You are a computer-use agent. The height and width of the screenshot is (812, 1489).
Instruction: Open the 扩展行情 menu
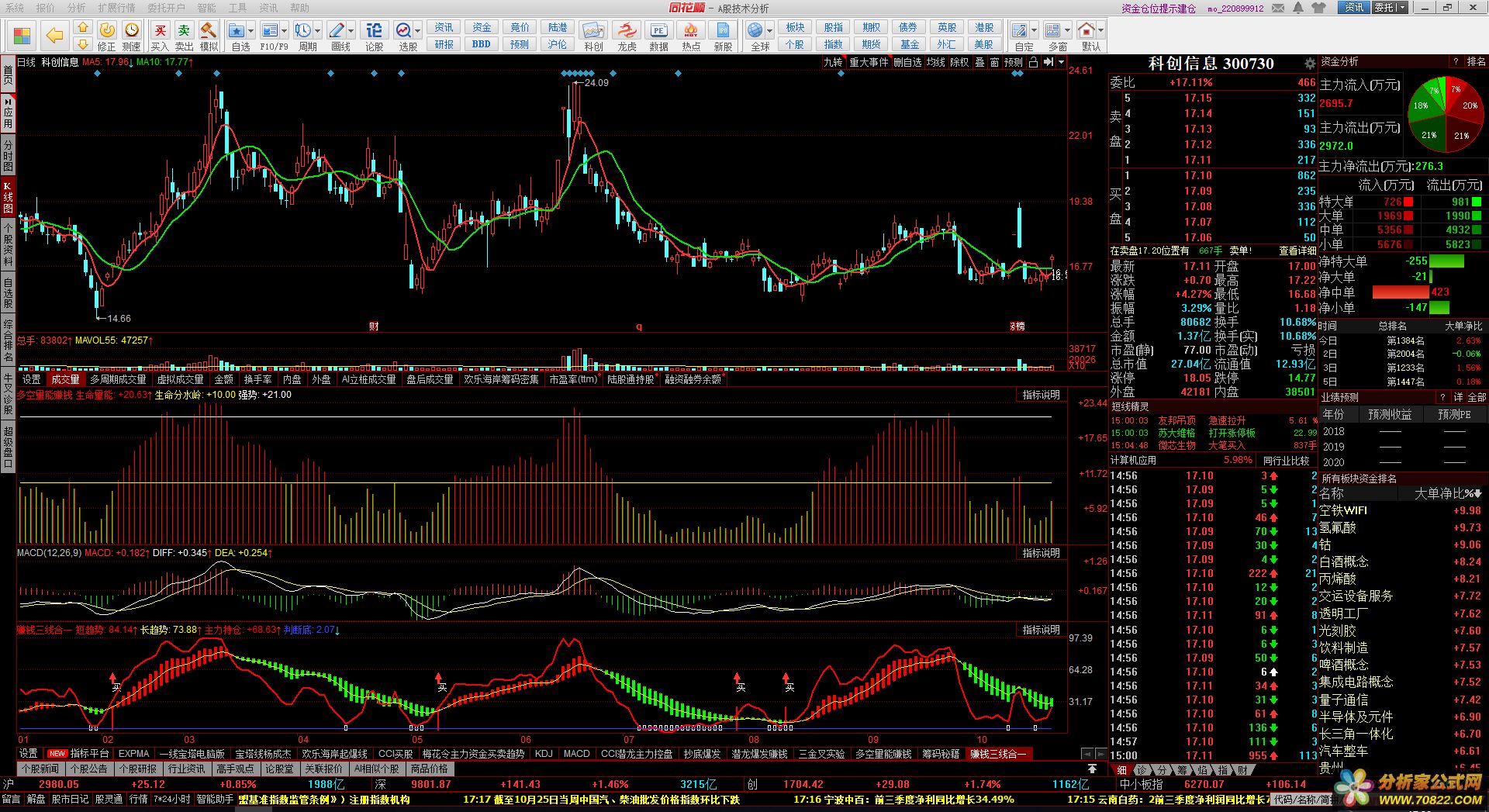pyautogui.click(x=116, y=8)
